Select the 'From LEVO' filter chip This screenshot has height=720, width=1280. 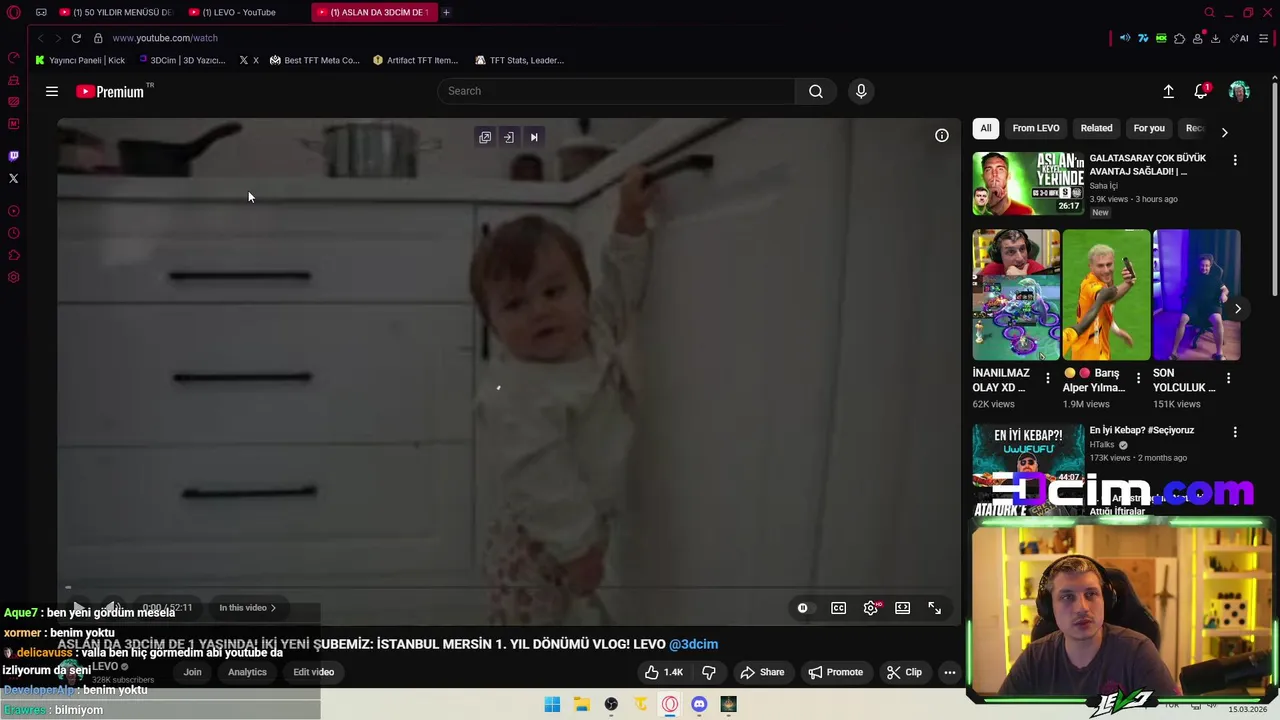1036,128
